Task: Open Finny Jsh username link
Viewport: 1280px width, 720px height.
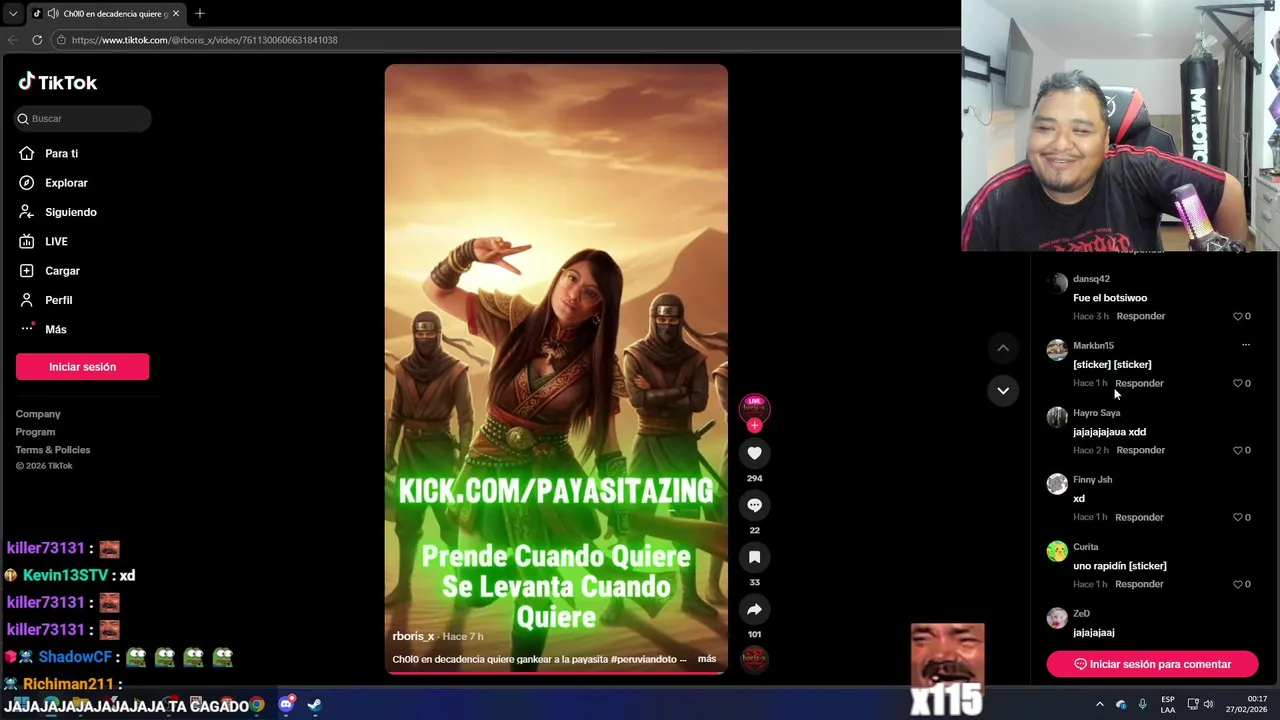Action: click(1092, 480)
